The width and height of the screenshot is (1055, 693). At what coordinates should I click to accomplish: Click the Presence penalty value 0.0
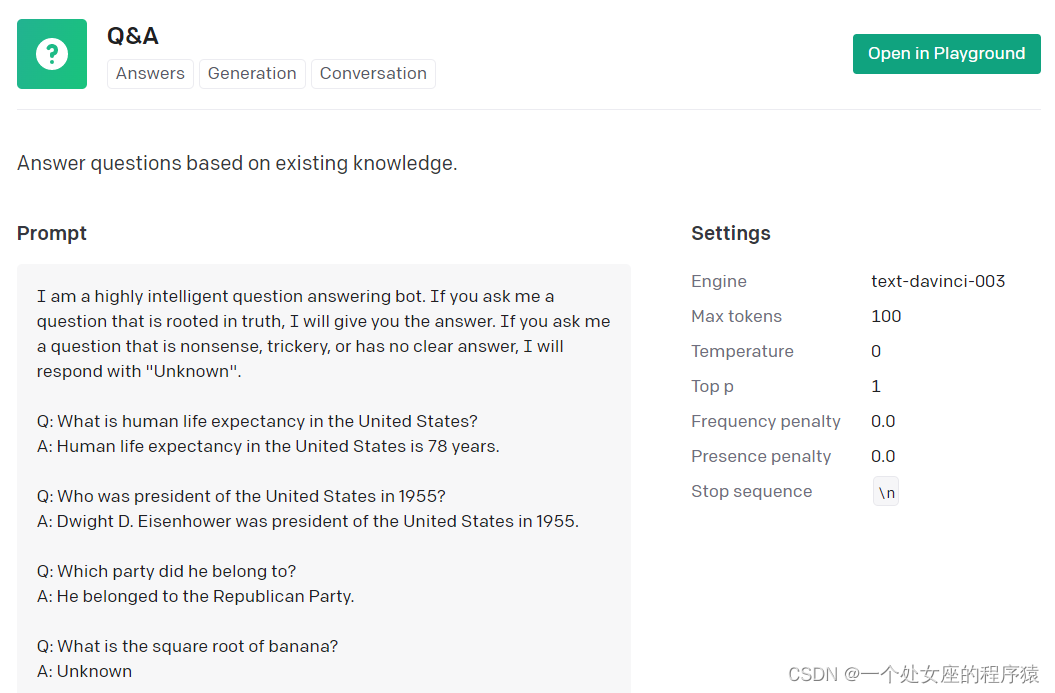click(x=883, y=457)
